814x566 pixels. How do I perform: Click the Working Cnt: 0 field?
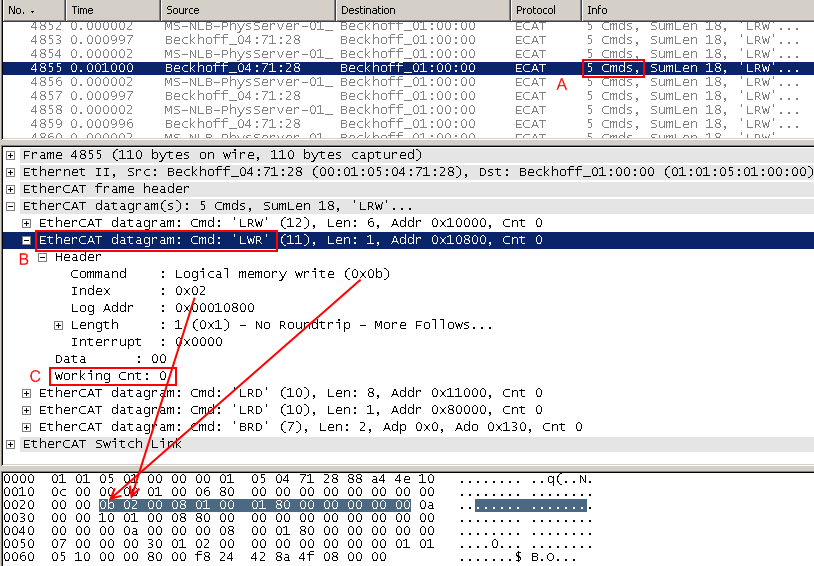click(111, 376)
